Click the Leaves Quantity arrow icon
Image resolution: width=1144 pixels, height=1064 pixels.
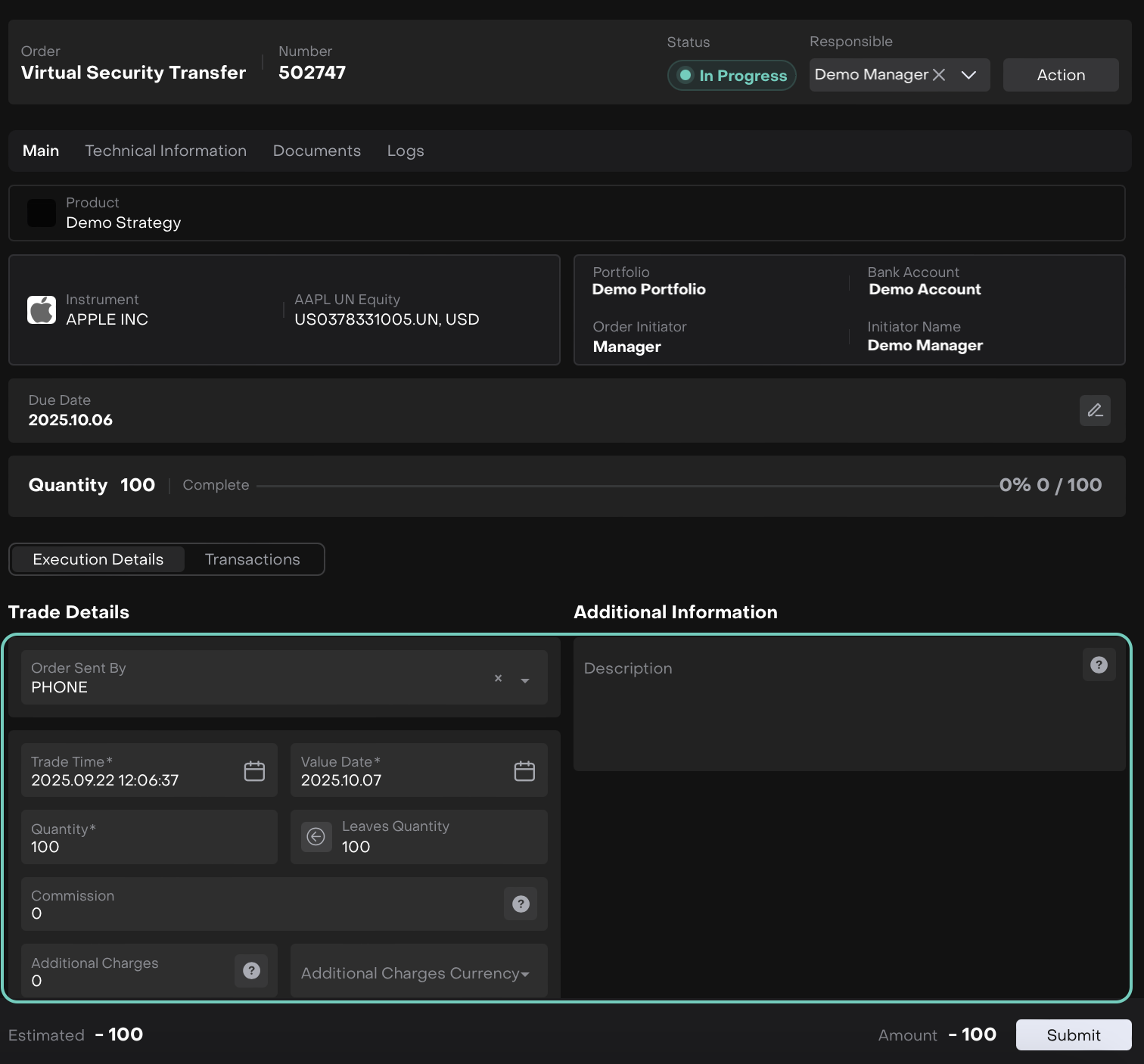pos(316,836)
